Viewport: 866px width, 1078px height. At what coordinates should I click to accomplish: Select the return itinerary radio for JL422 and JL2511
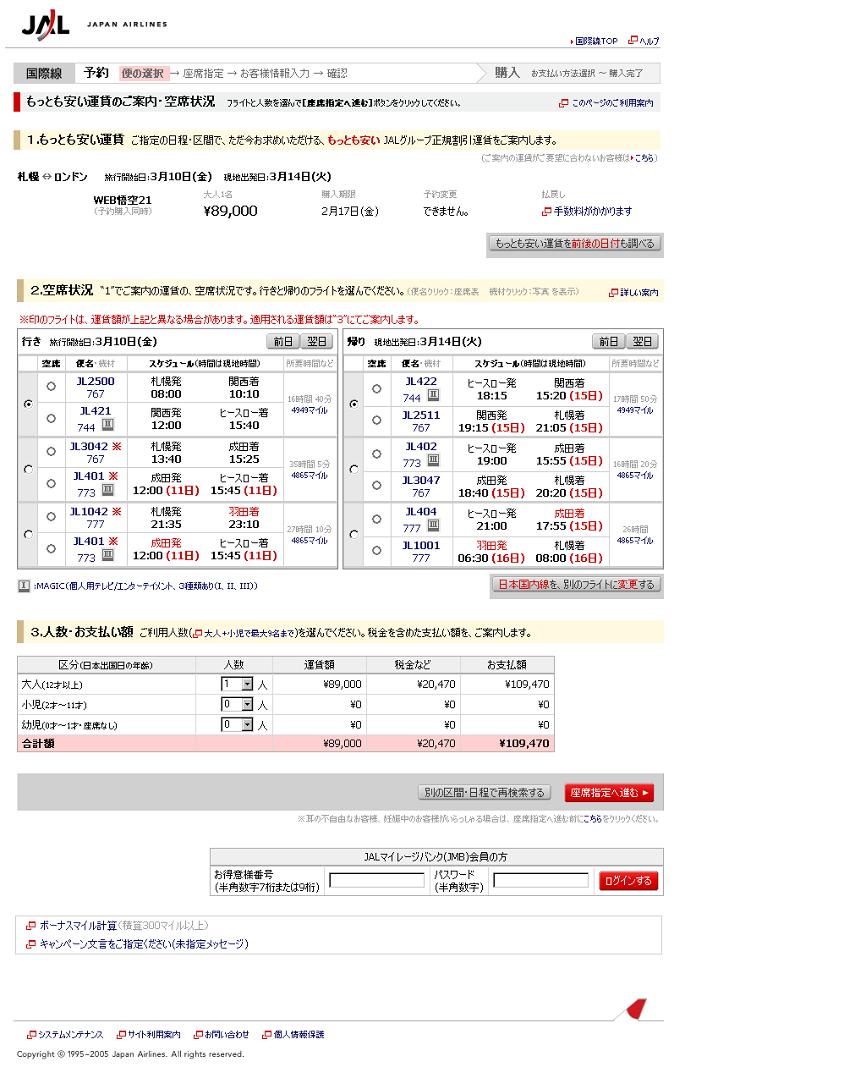click(x=353, y=404)
